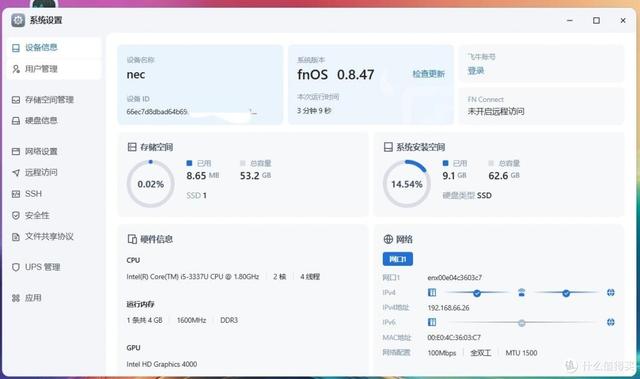
Task: Open 网络设置 in the sidebar
Action: 53,151
